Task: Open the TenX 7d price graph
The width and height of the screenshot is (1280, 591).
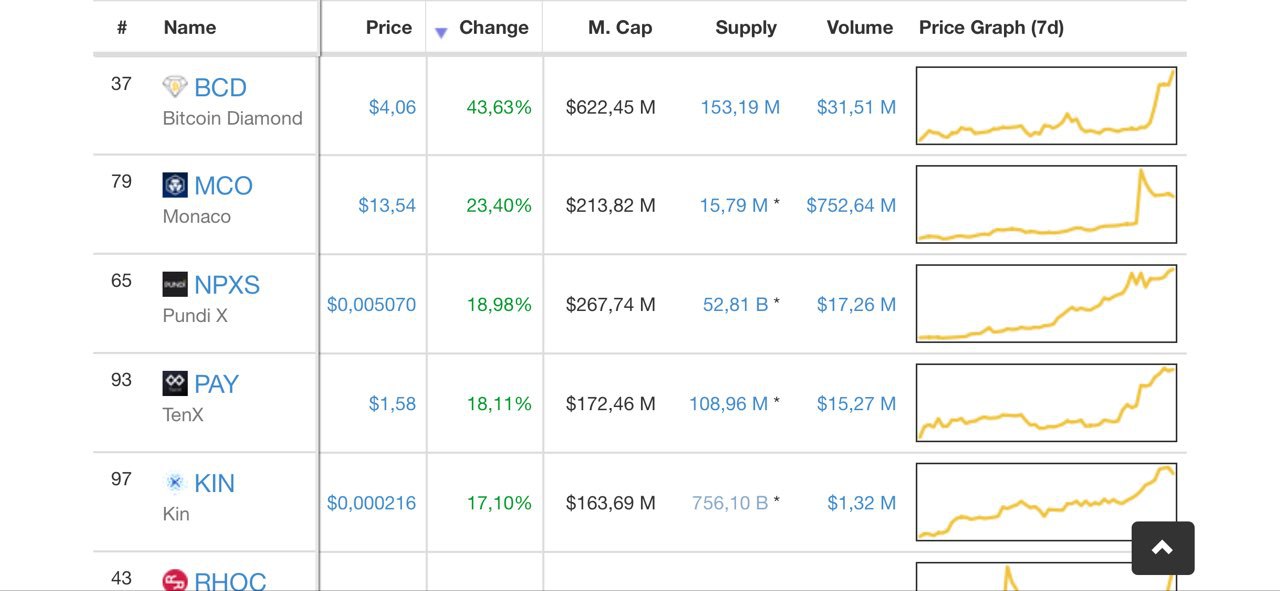Action: point(1046,403)
